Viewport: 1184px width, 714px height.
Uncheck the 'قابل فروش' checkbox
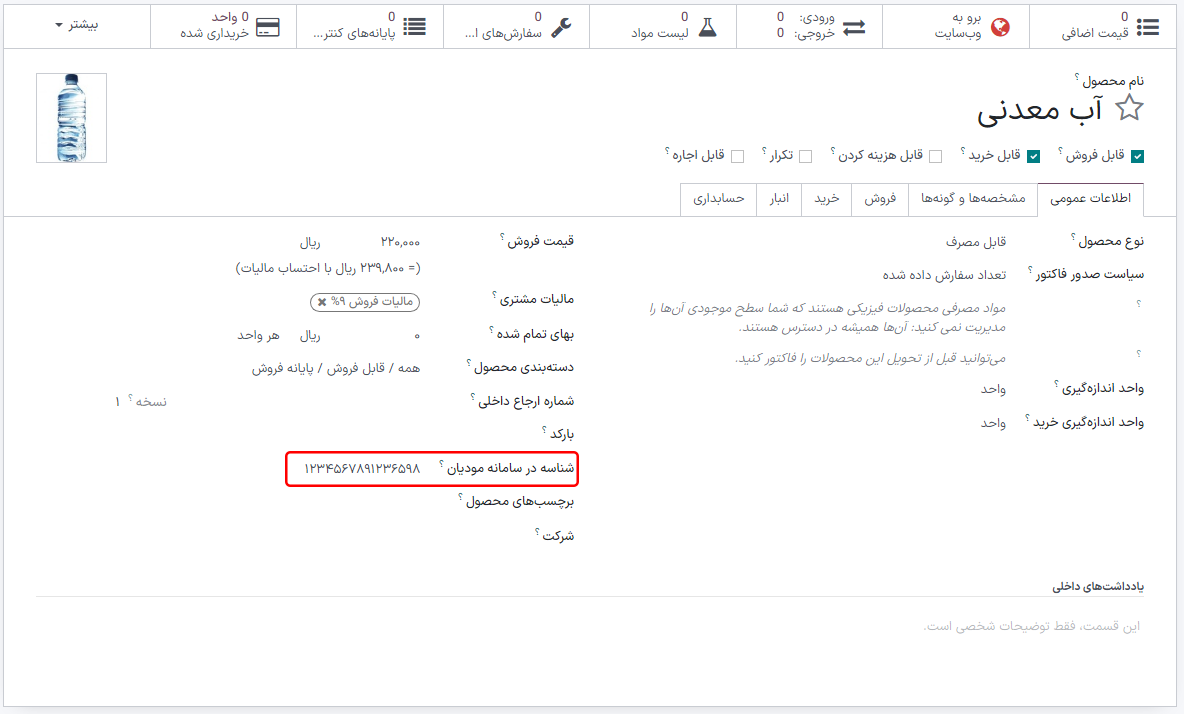tap(1137, 156)
